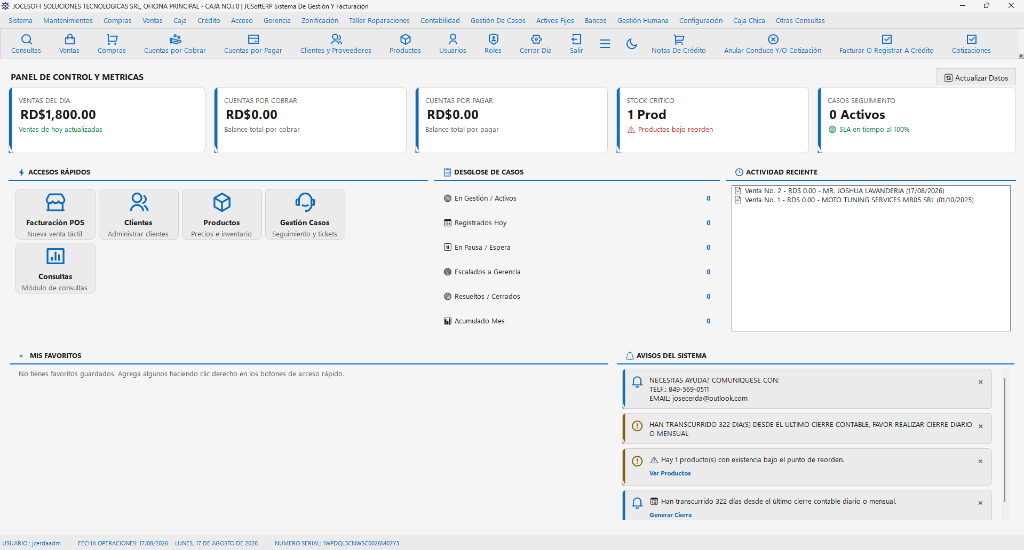Dismiss the punto de reorden notice
This screenshot has width=1024, height=550.
coord(980,461)
